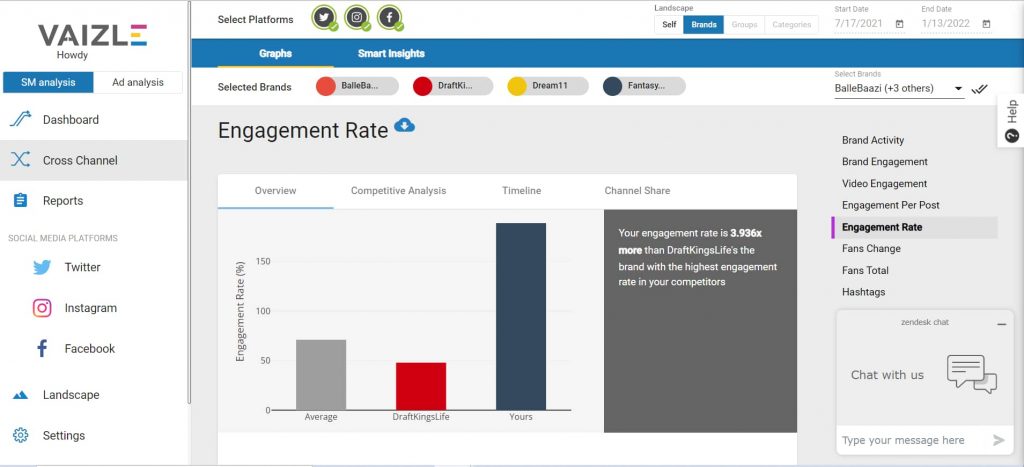Expand the Select Brands dropdown

pyautogui.click(x=899, y=89)
